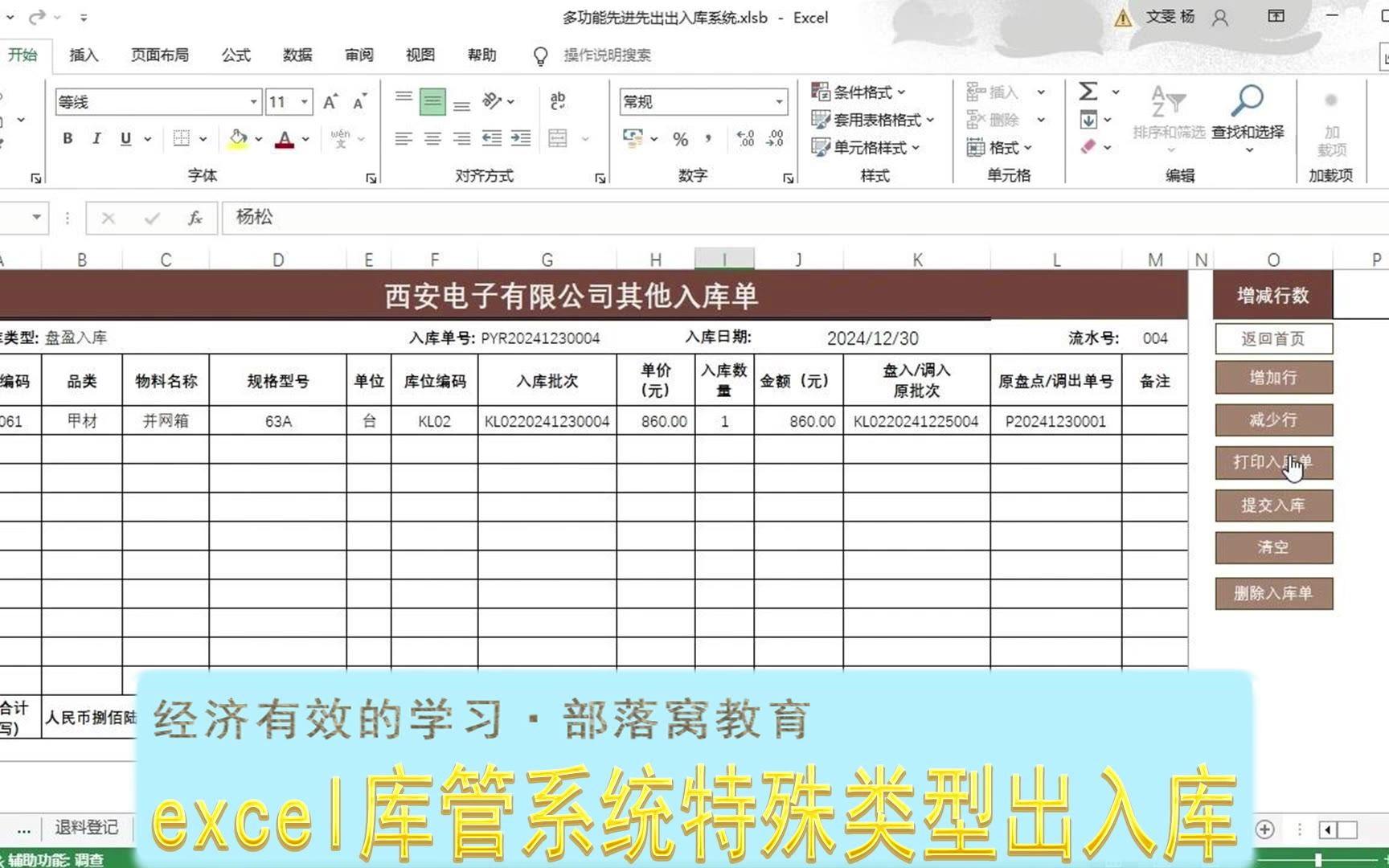The height and width of the screenshot is (868, 1389).
Task: Open the 数据 ribbon tab
Action: point(297,55)
